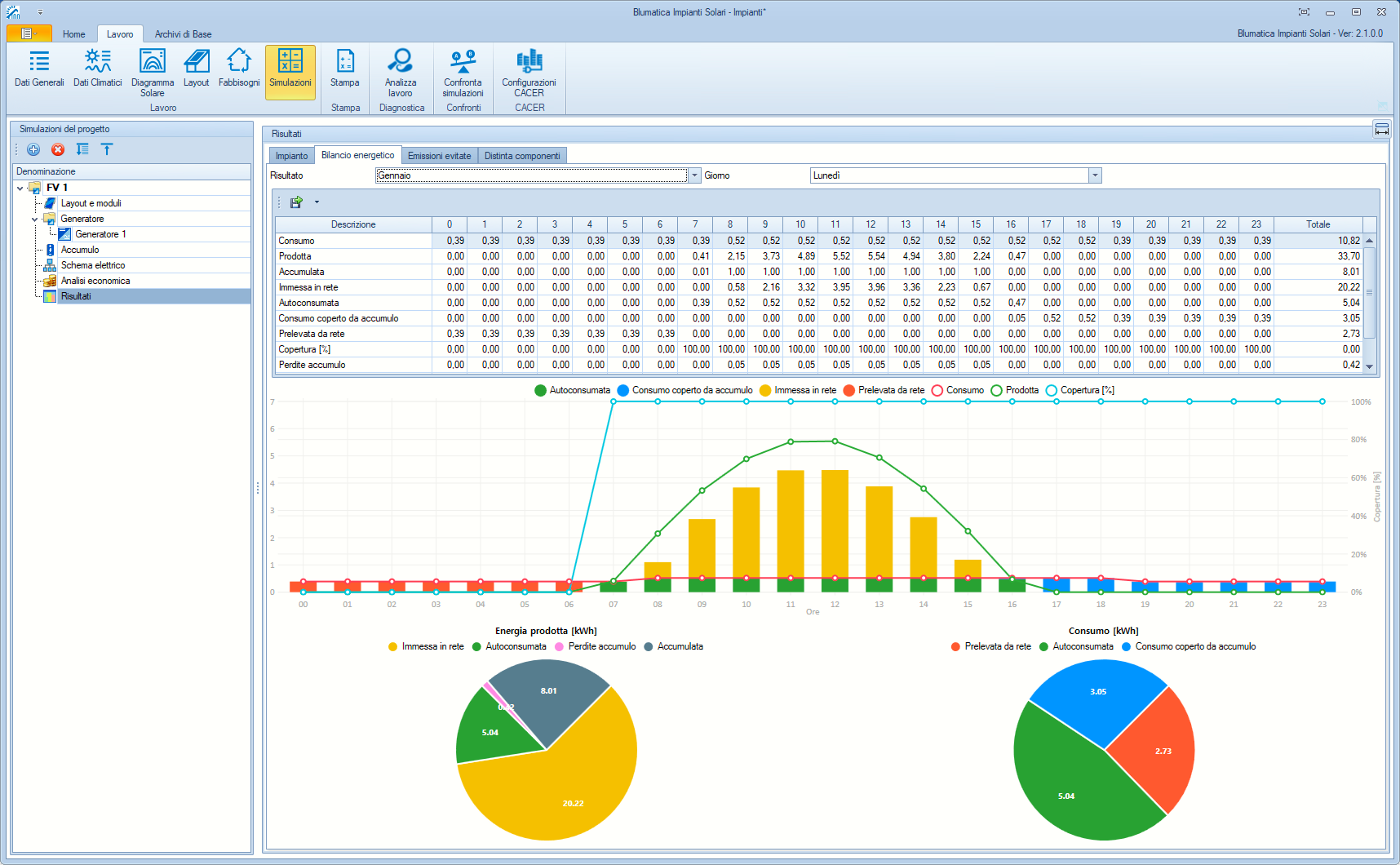Collapse the Generatore tree node

(34, 219)
